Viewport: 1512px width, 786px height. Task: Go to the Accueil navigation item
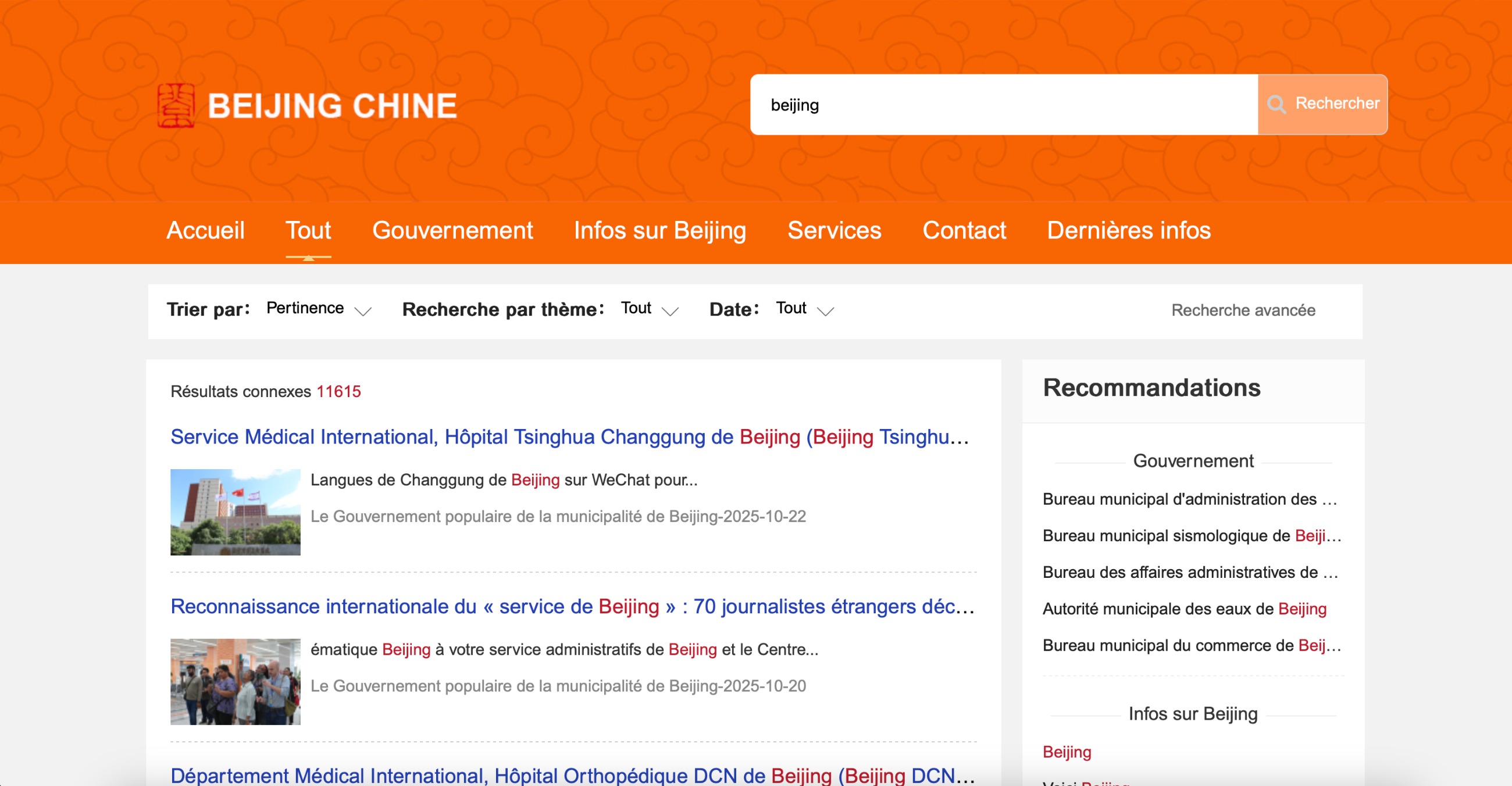pyautogui.click(x=205, y=231)
